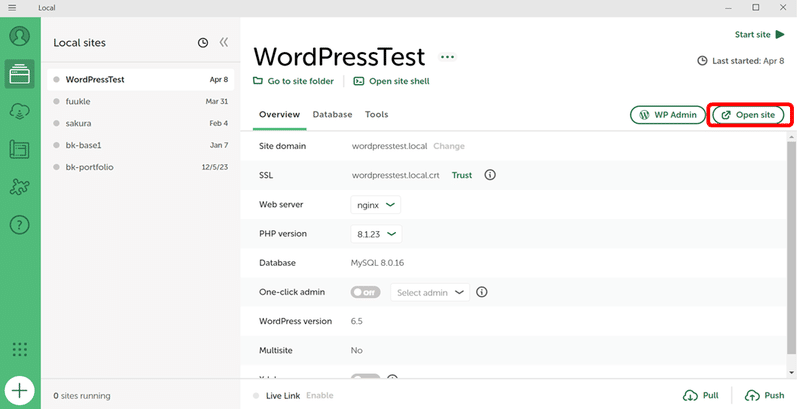This screenshot has width=800, height=409.
Task: Pull the site from host
Action: tap(701, 395)
